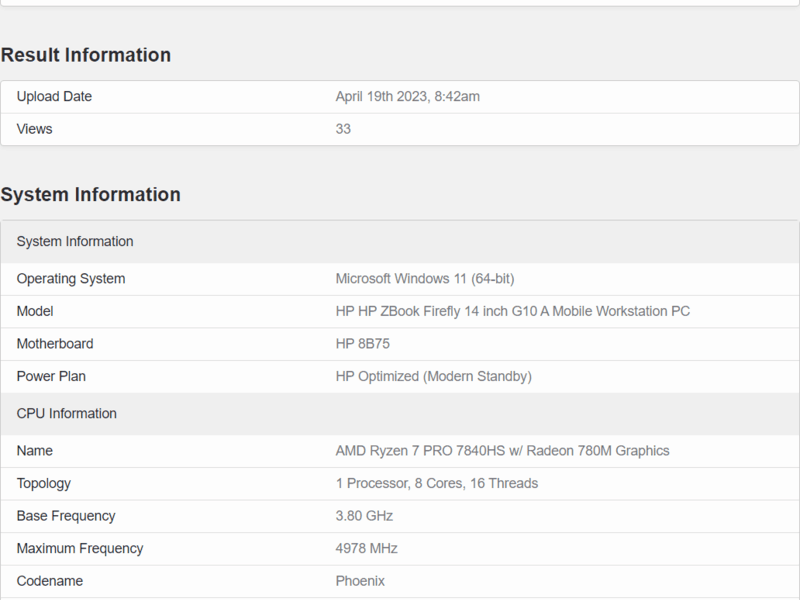Select the 'Codename' label
The image size is (800, 600).
click(x=50, y=581)
